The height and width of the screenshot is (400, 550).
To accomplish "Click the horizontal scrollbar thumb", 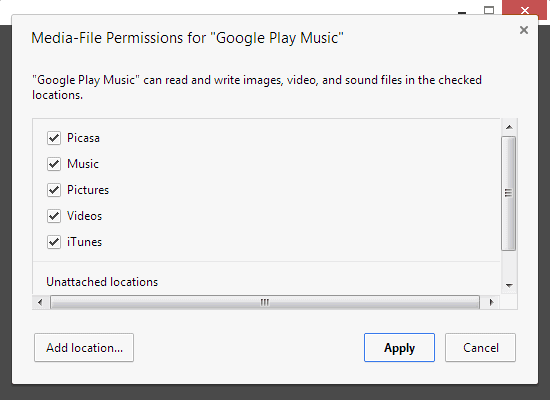I will coord(265,302).
